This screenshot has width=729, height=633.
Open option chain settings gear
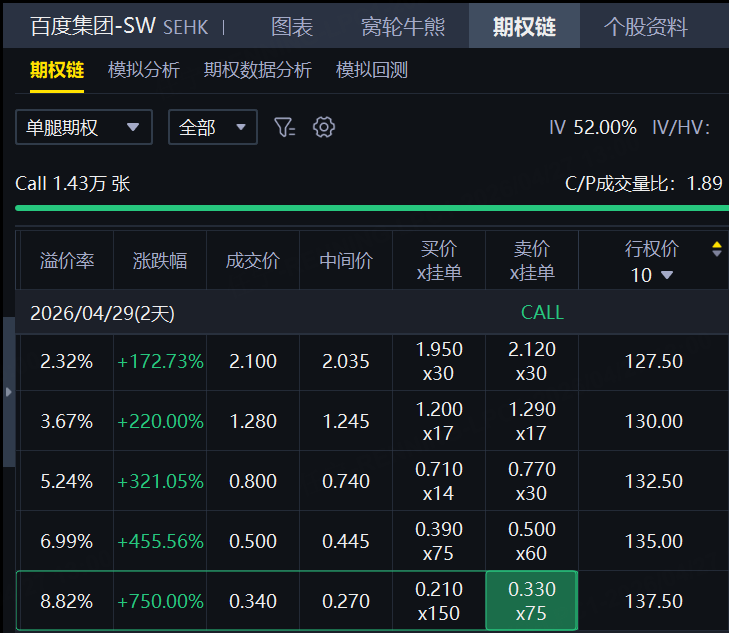pos(323,127)
